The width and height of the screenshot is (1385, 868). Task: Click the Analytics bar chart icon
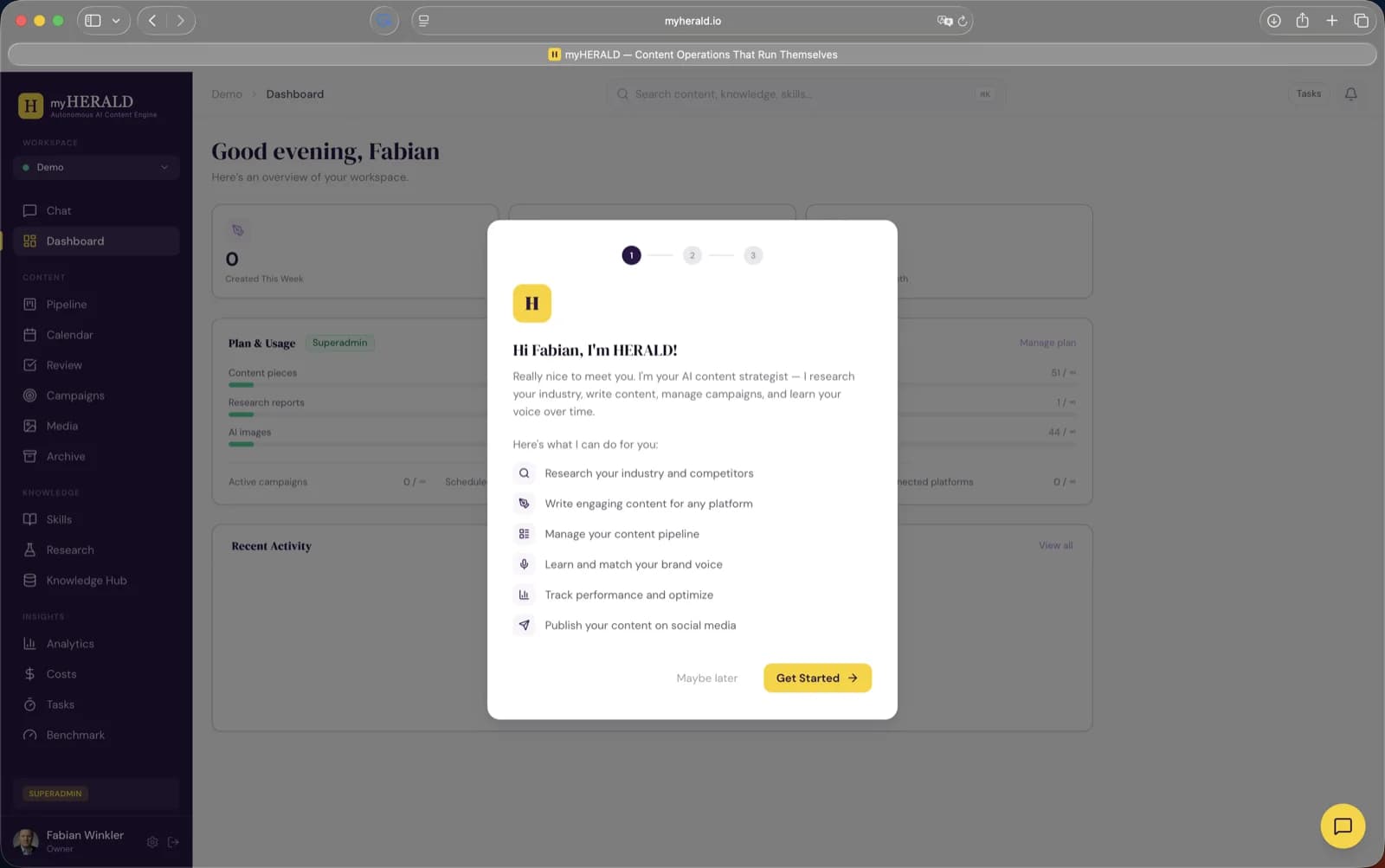30,644
